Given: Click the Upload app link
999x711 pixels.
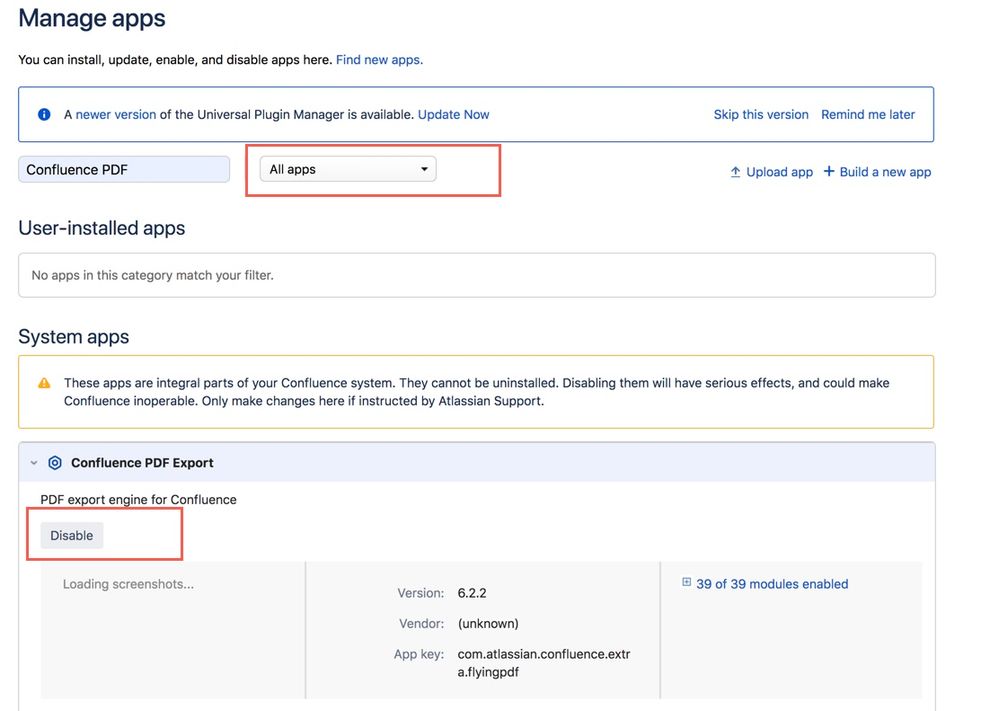Looking at the screenshot, I should [x=779, y=172].
